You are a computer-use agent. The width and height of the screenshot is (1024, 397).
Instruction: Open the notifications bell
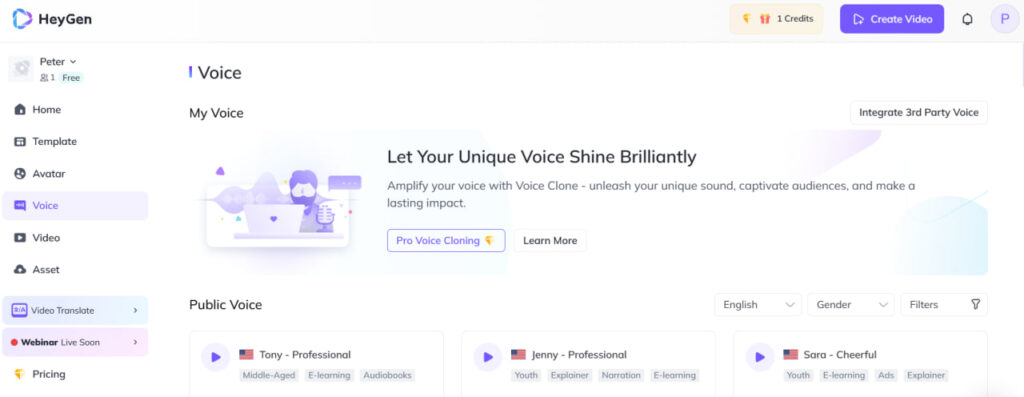pyautogui.click(x=967, y=19)
